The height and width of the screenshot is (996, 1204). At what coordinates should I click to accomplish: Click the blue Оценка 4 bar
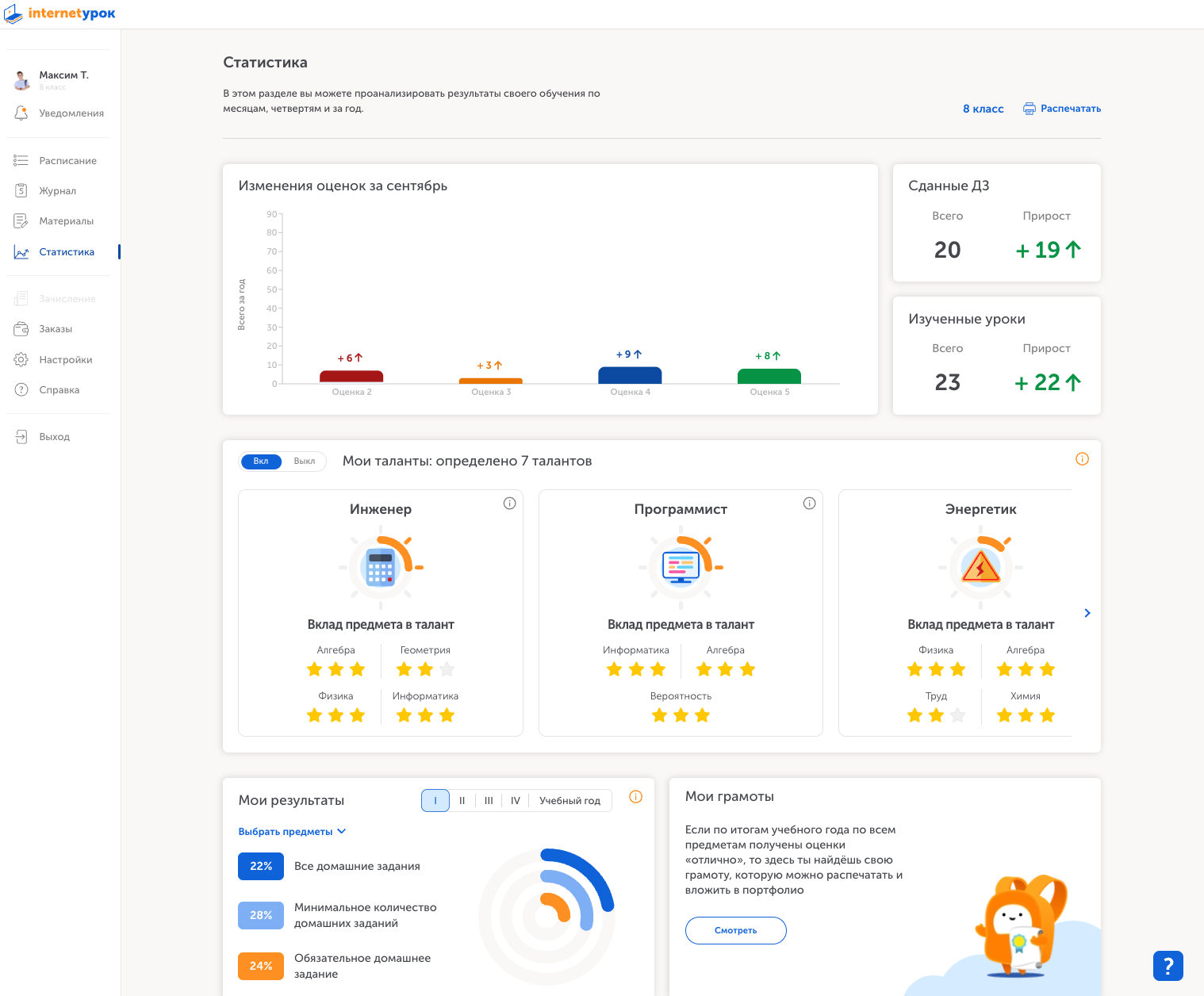pos(630,375)
